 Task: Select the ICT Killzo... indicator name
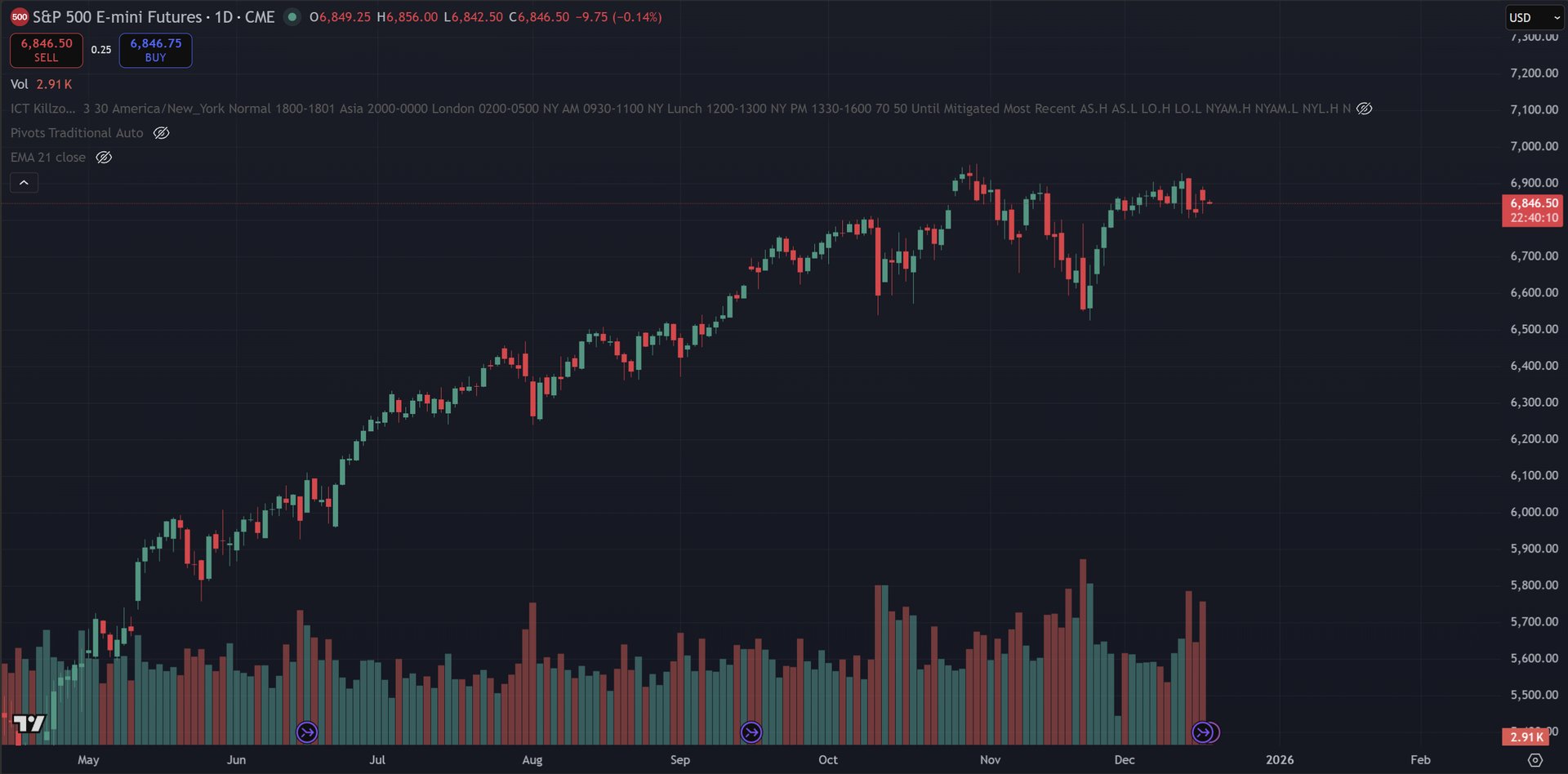[43, 109]
